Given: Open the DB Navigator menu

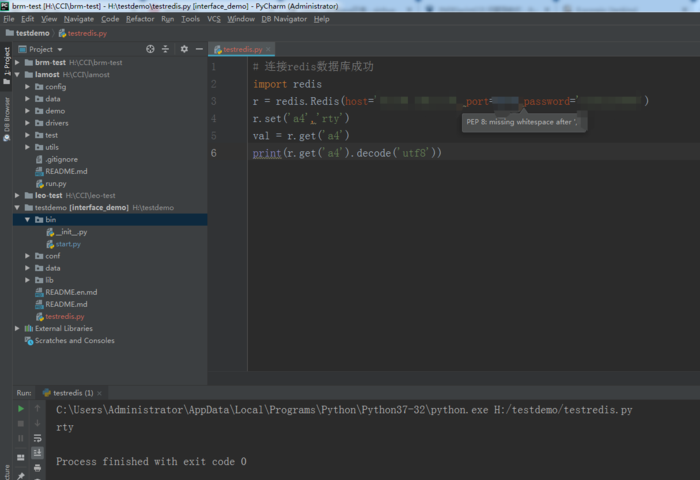Looking at the screenshot, I should 284,19.
